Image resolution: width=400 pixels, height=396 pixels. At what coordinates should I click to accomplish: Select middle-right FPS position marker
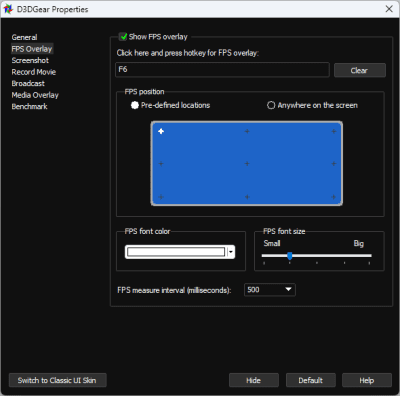click(334, 164)
